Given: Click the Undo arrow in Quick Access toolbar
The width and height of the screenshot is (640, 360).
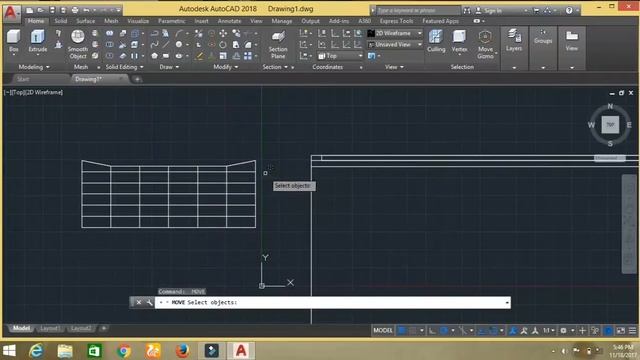Looking at the screenshot, I should click(x=86, y=10).
